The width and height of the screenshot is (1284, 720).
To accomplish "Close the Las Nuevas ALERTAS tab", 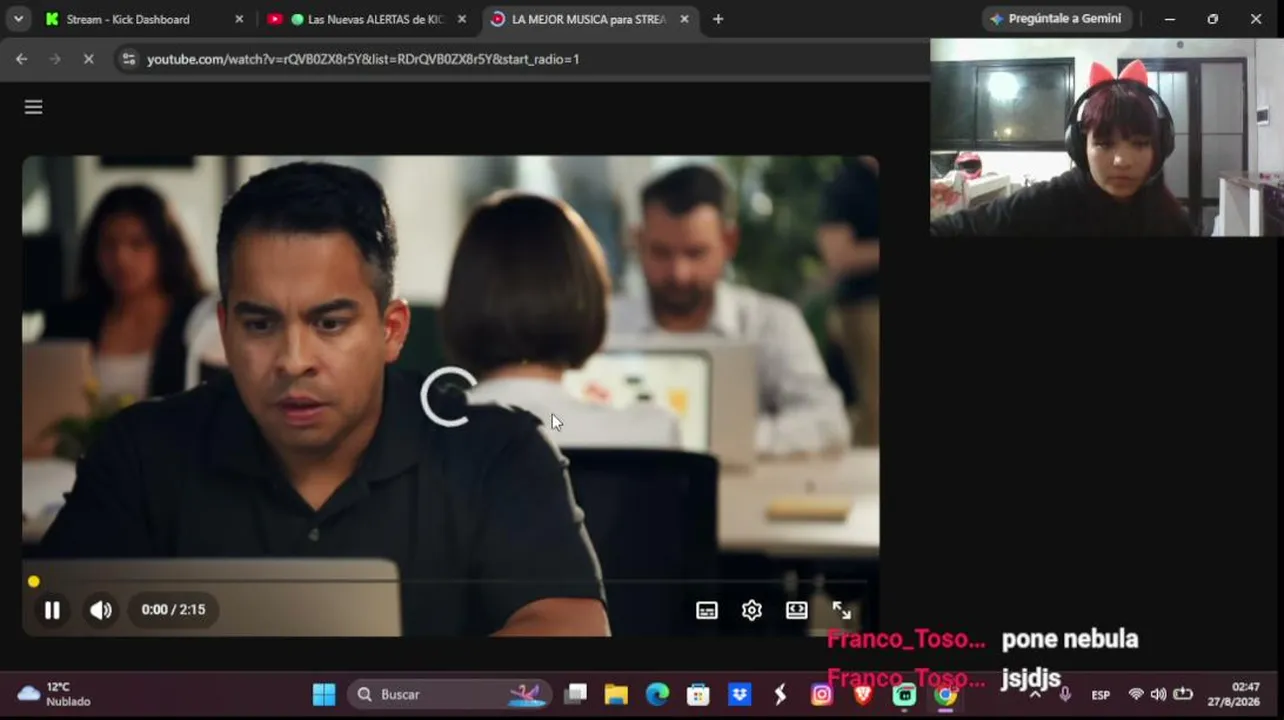I will point(461,19).
